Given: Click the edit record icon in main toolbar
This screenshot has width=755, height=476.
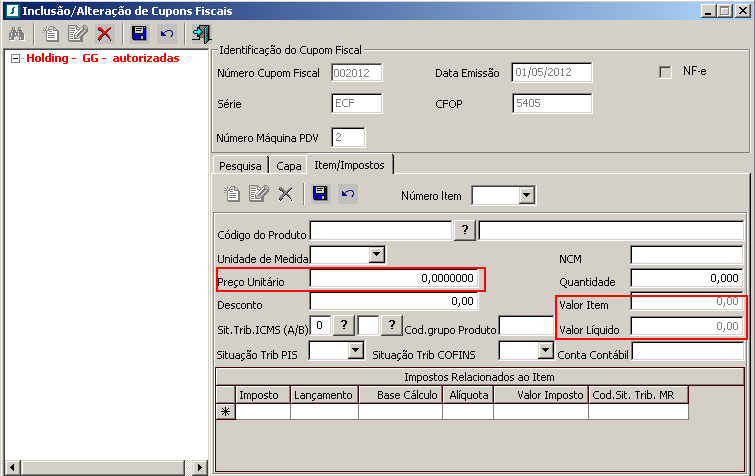Looking at the screenshot, I should (x=78, y=34).
